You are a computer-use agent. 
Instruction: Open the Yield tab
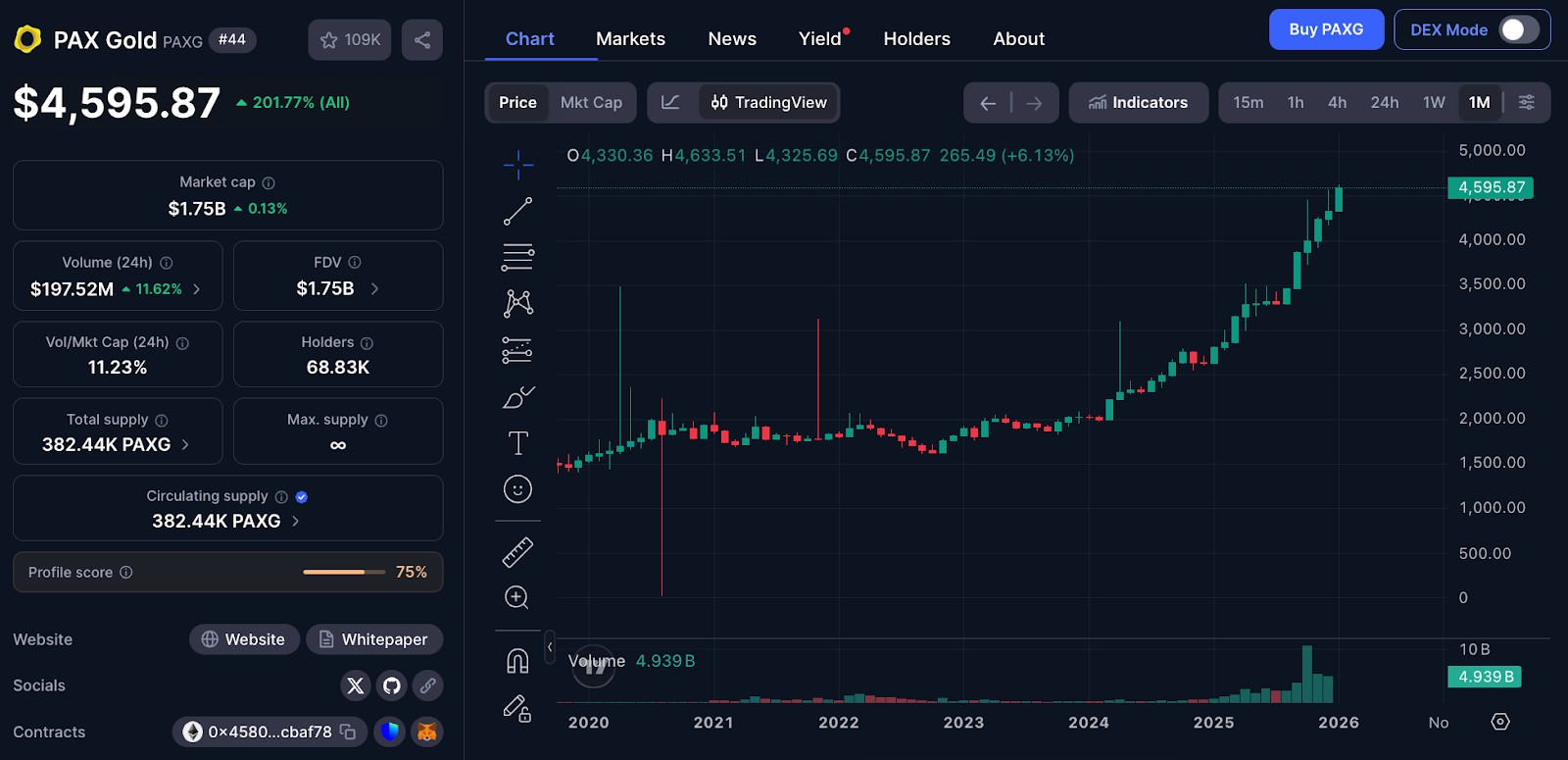click(820, 39)
